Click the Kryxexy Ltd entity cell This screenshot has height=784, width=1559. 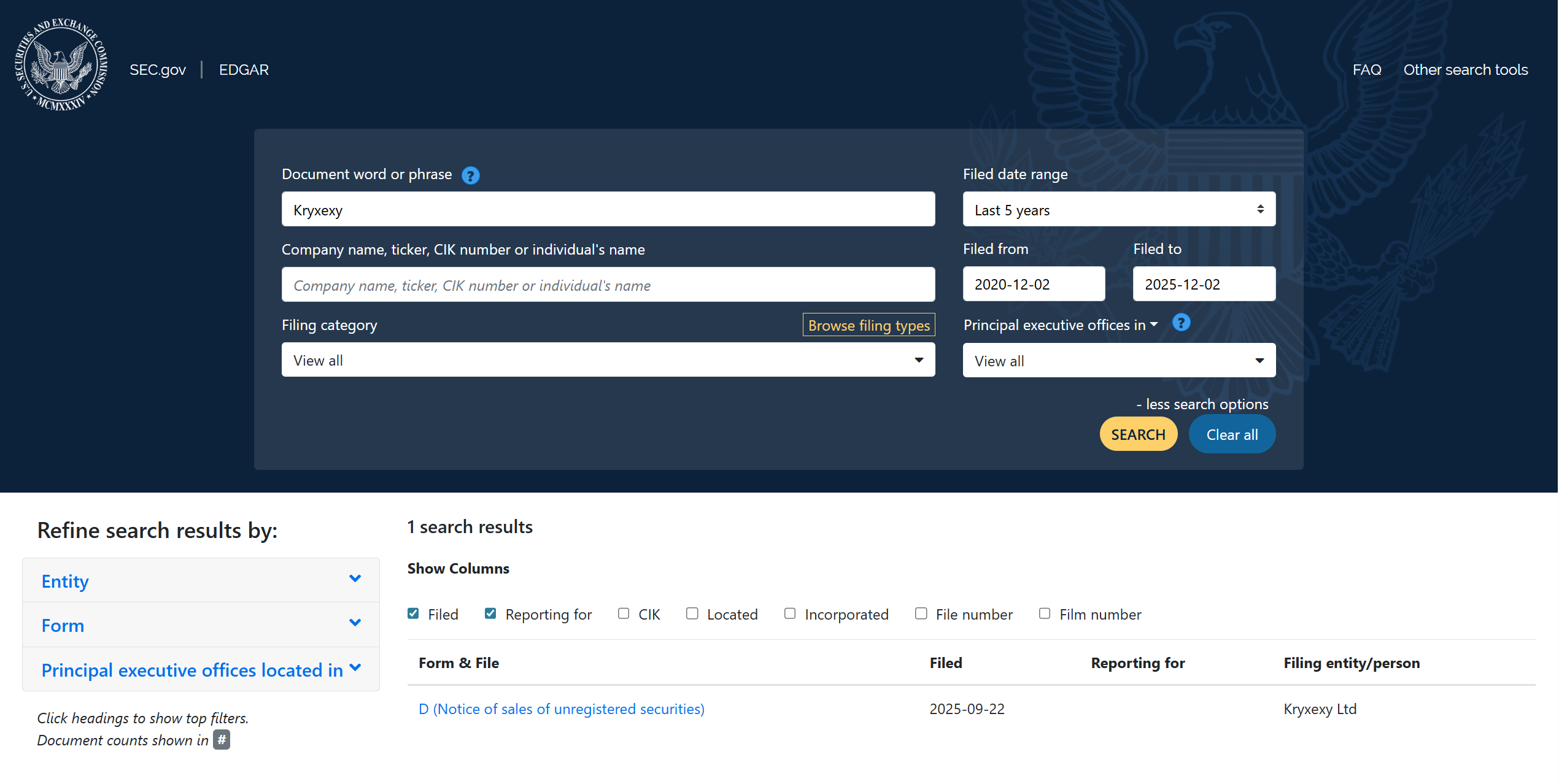[x=1320, y=709]
